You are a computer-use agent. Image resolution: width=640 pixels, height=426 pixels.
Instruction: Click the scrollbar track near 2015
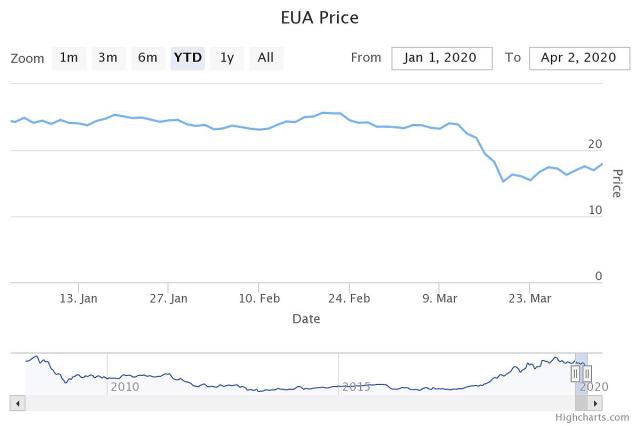click(x=357, y=402)
